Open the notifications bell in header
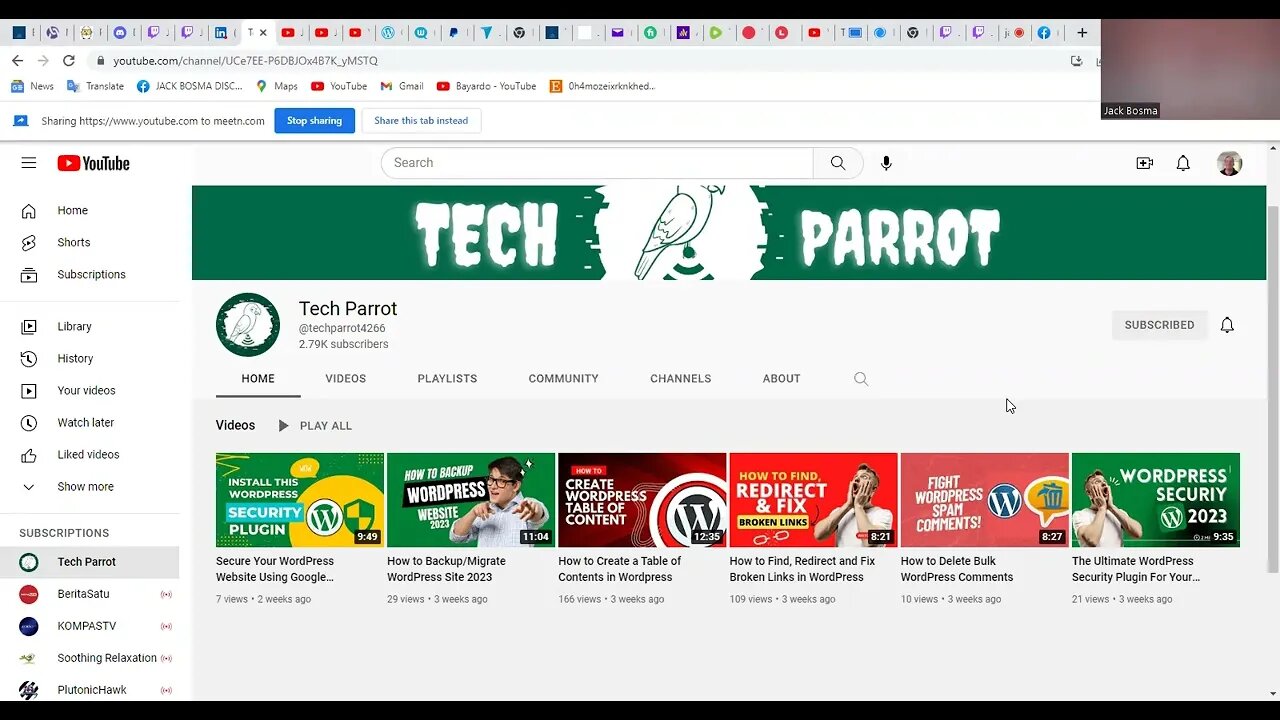 [x=1183, y=163]
